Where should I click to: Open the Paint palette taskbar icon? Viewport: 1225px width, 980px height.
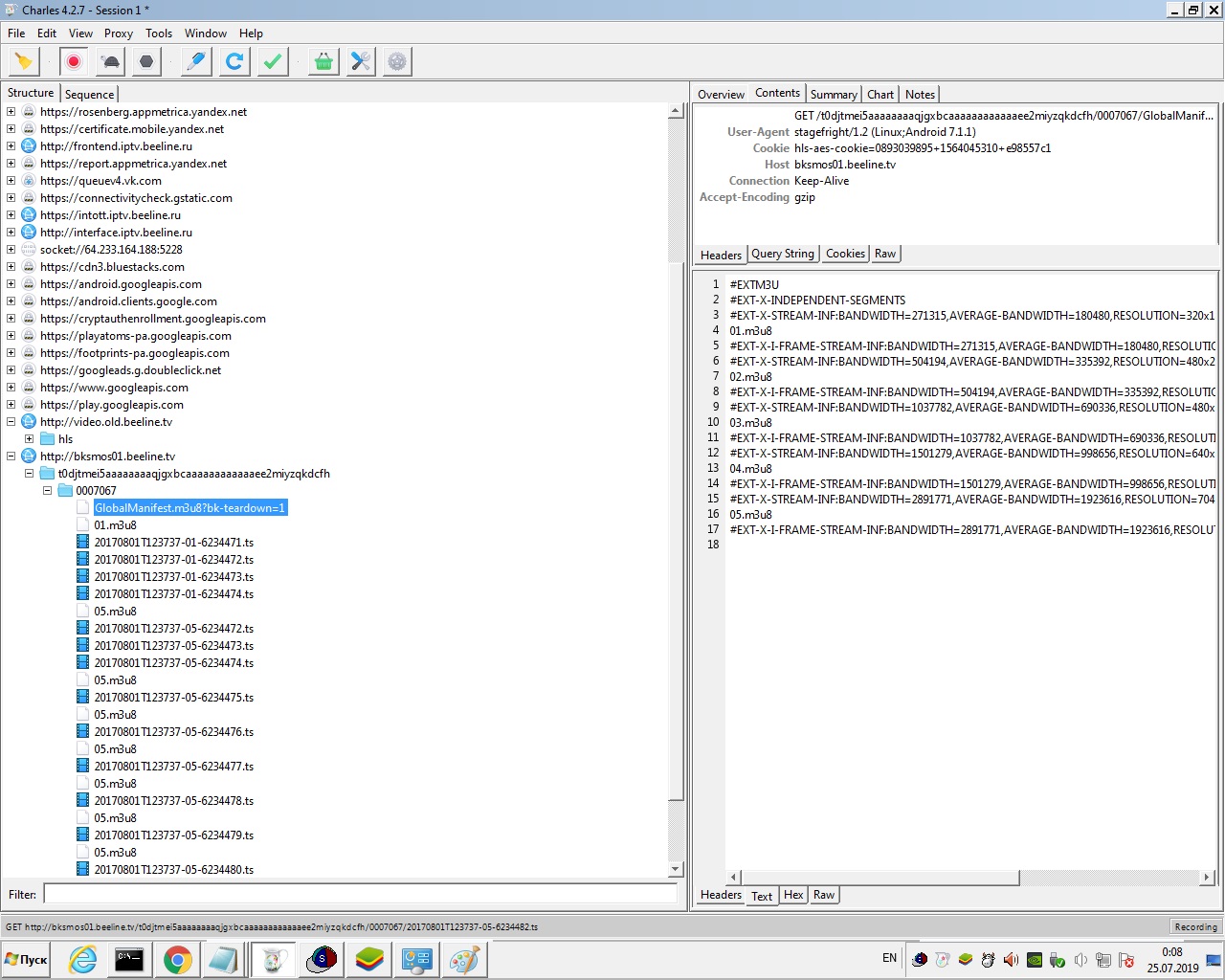464,960
